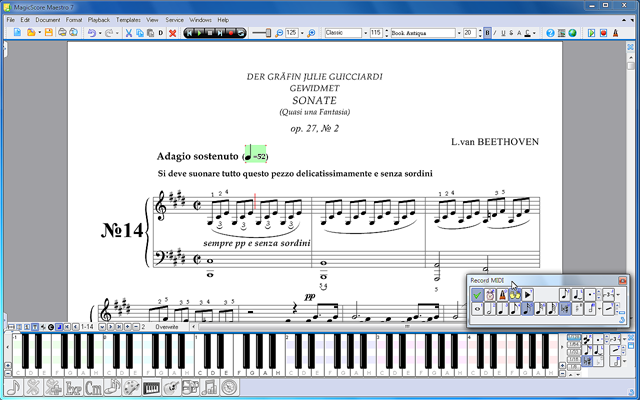This screenshot has height=400, width=640.
Task: Select quarter note duration in Record MIDI
Action: coord(502,309)
